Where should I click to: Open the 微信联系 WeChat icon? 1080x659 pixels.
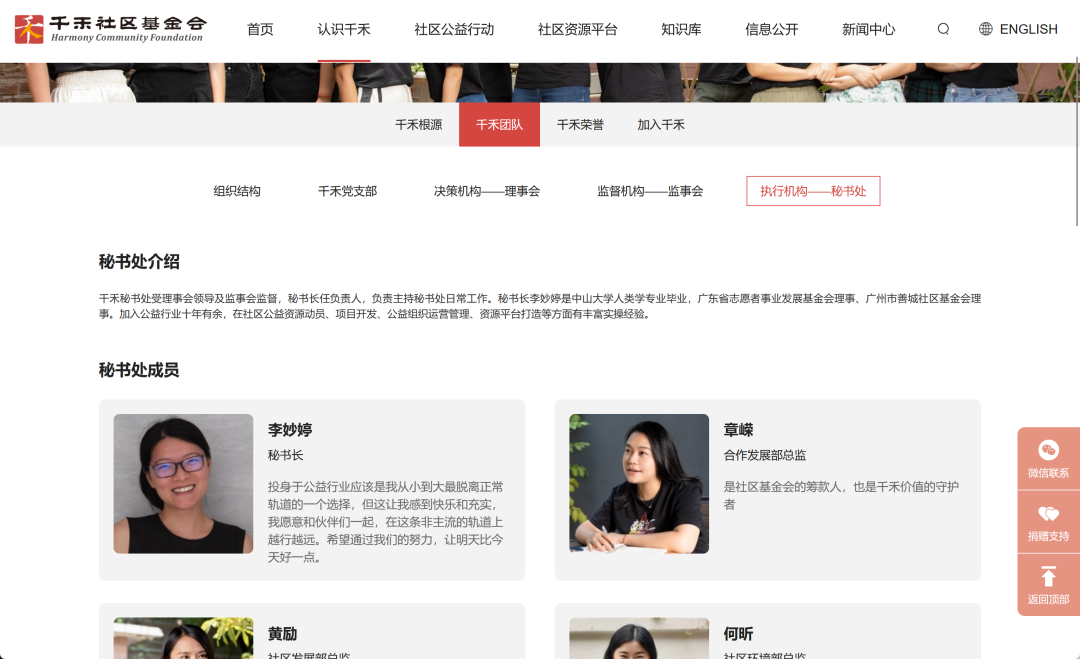[1048, 451]
